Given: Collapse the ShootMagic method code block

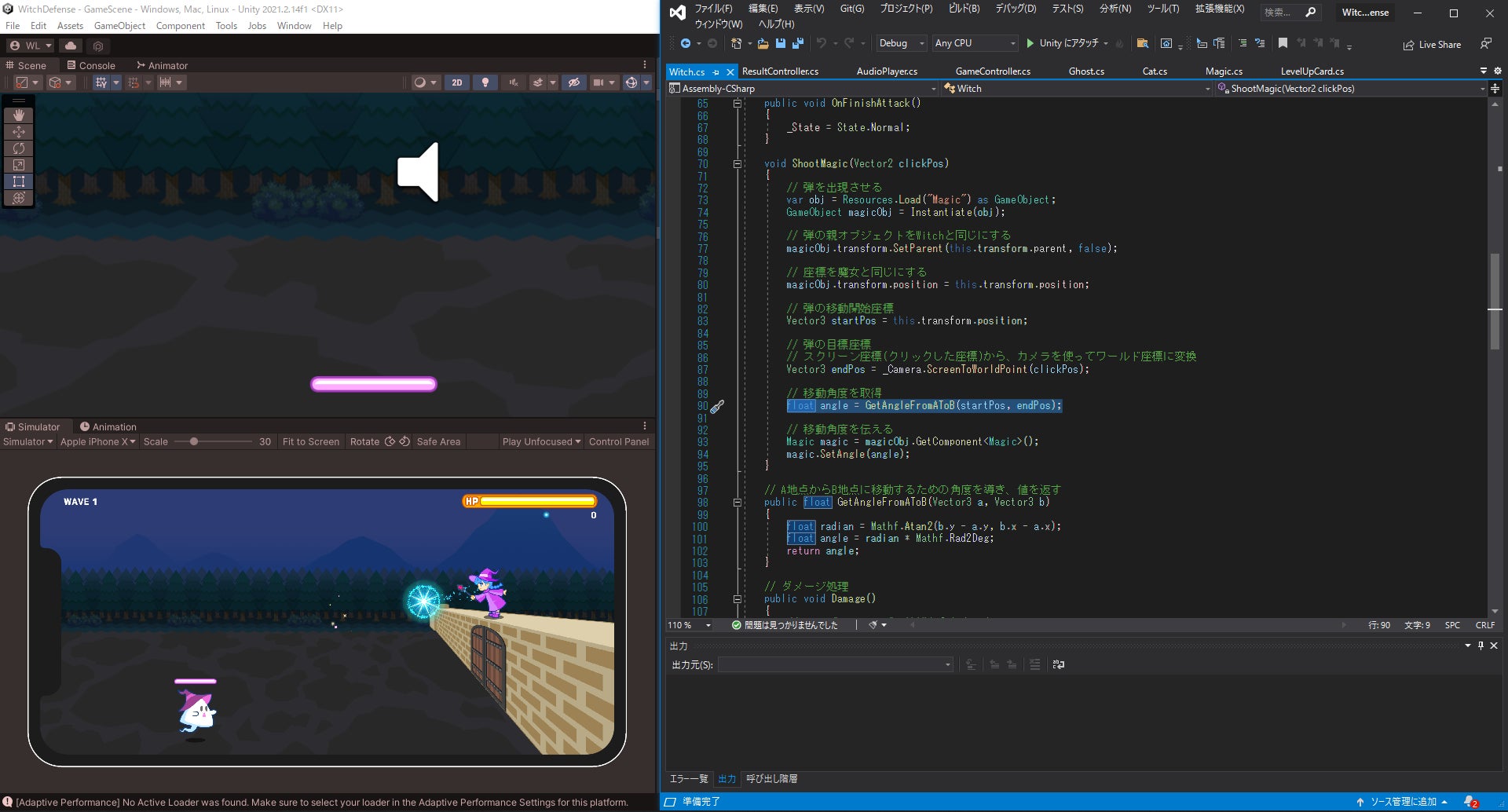Looking at the screenshot, I should (738, 164).
